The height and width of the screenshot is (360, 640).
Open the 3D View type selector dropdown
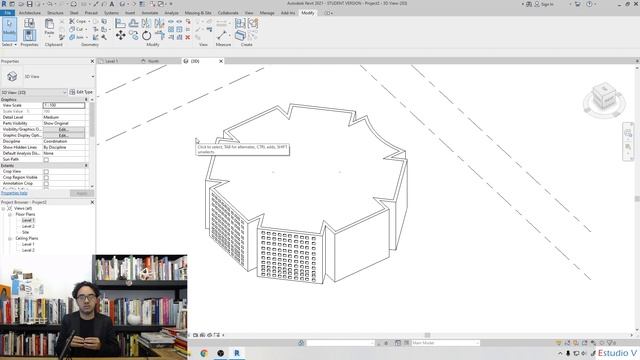point(93,77)
